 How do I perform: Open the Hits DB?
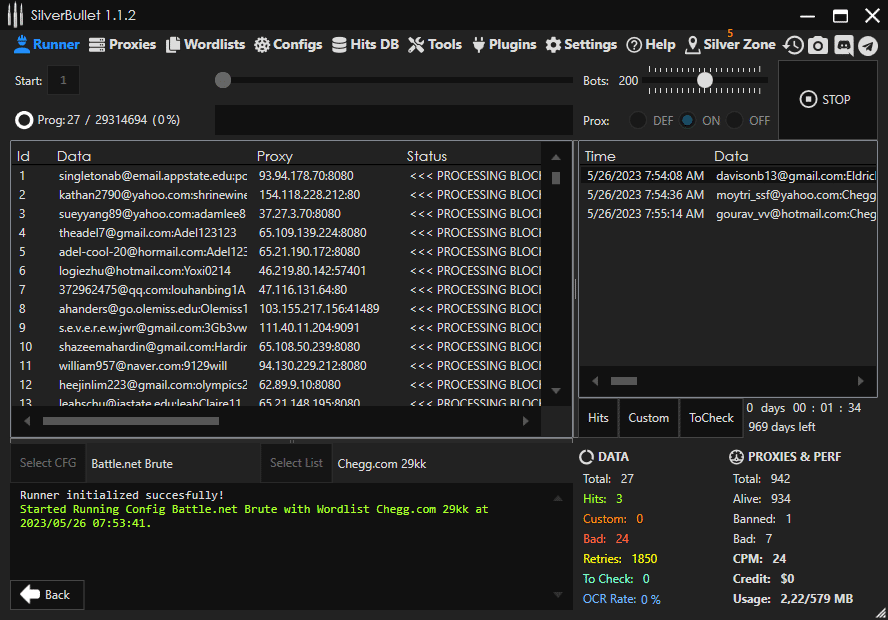click(x=365, y=44)
